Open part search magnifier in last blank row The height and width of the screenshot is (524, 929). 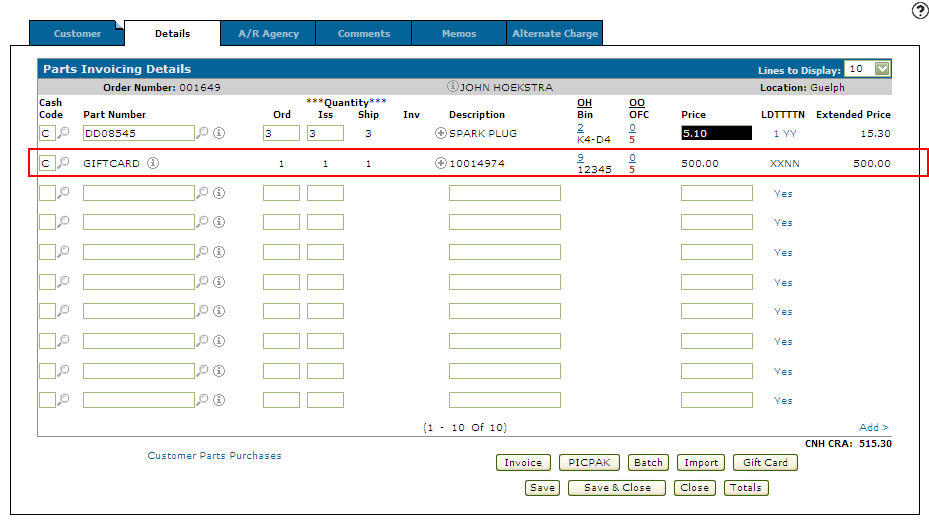pos(203,400)
